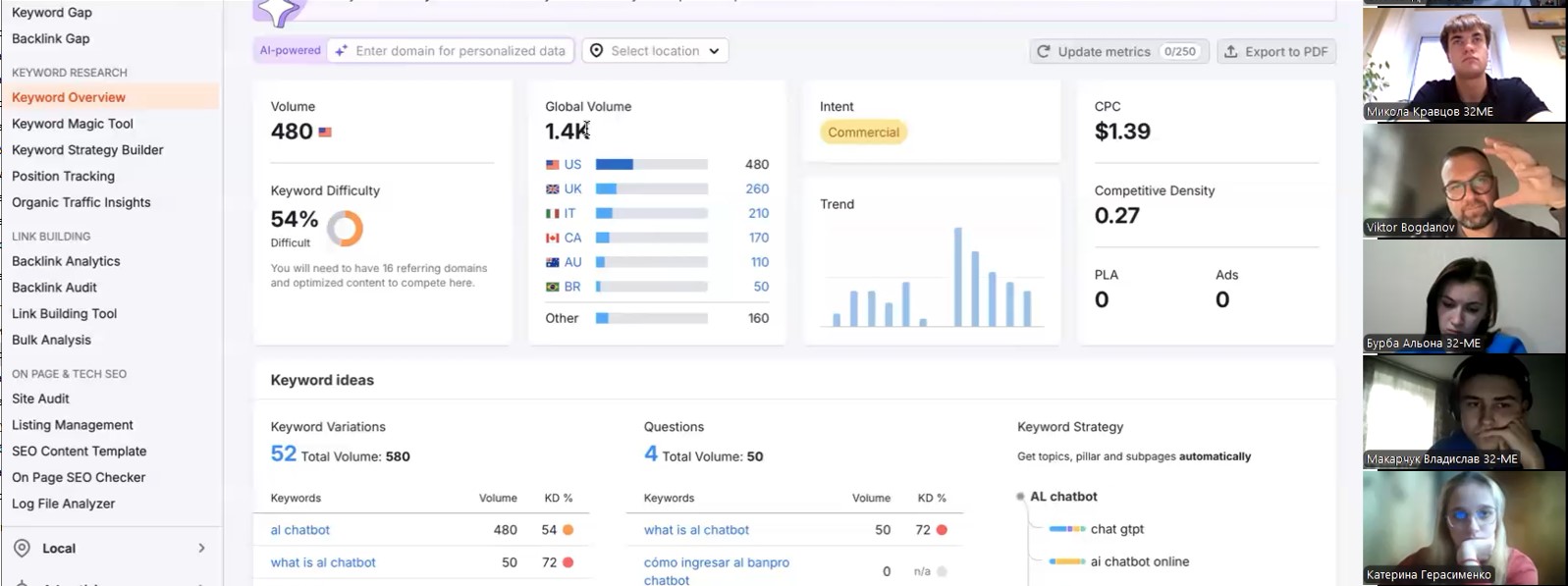Click the US volume progress bar

click(652, 165)
